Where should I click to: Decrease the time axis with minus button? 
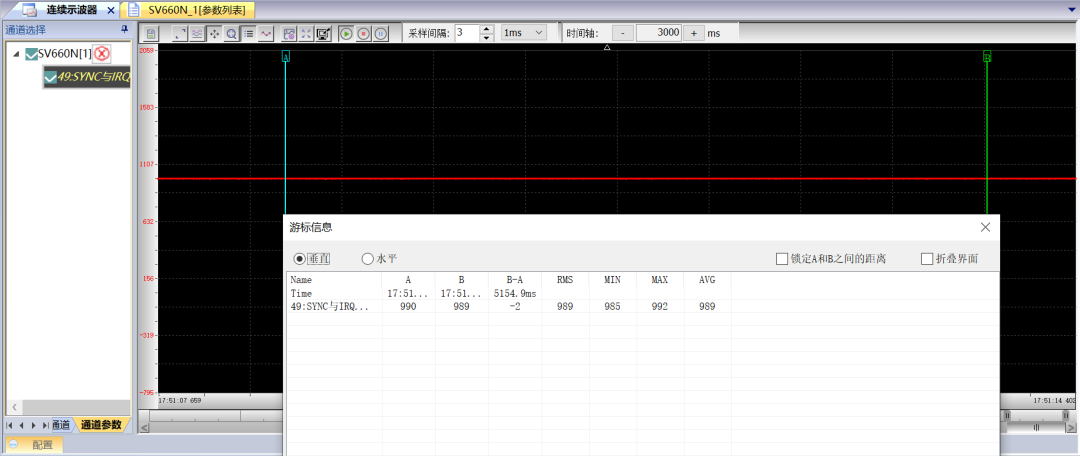[x=623, y=32]
